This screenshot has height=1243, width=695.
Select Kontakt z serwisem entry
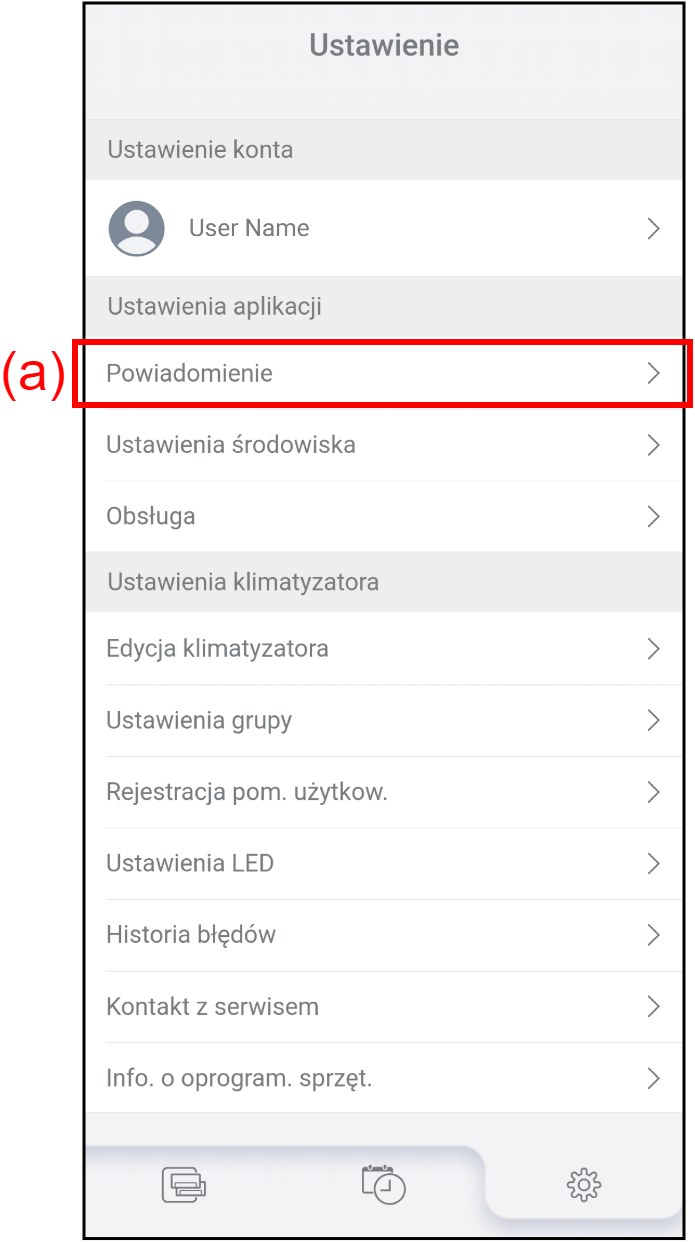[x=213, y=1007]
